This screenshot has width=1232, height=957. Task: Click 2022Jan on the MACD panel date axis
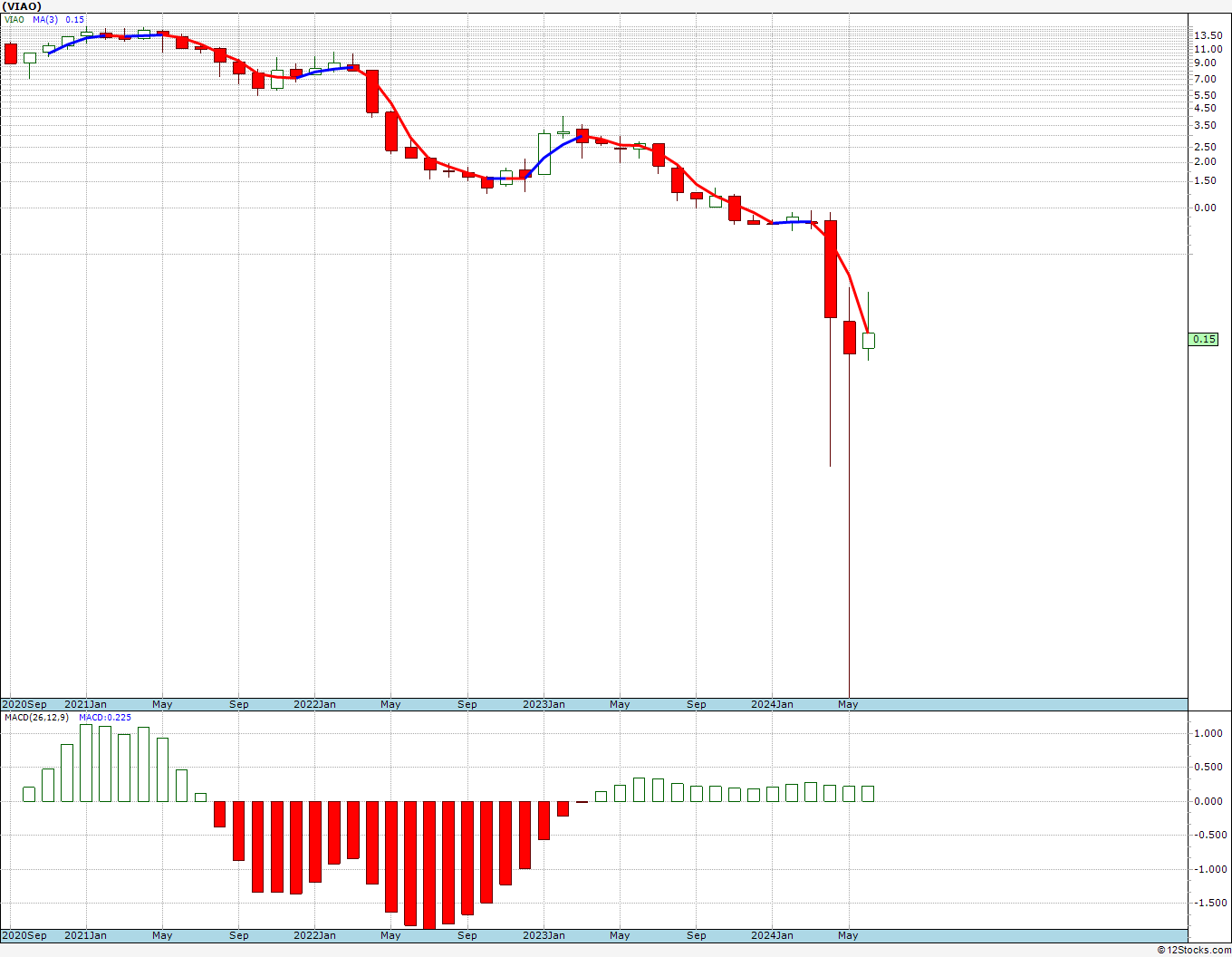[x=314, y=934]
